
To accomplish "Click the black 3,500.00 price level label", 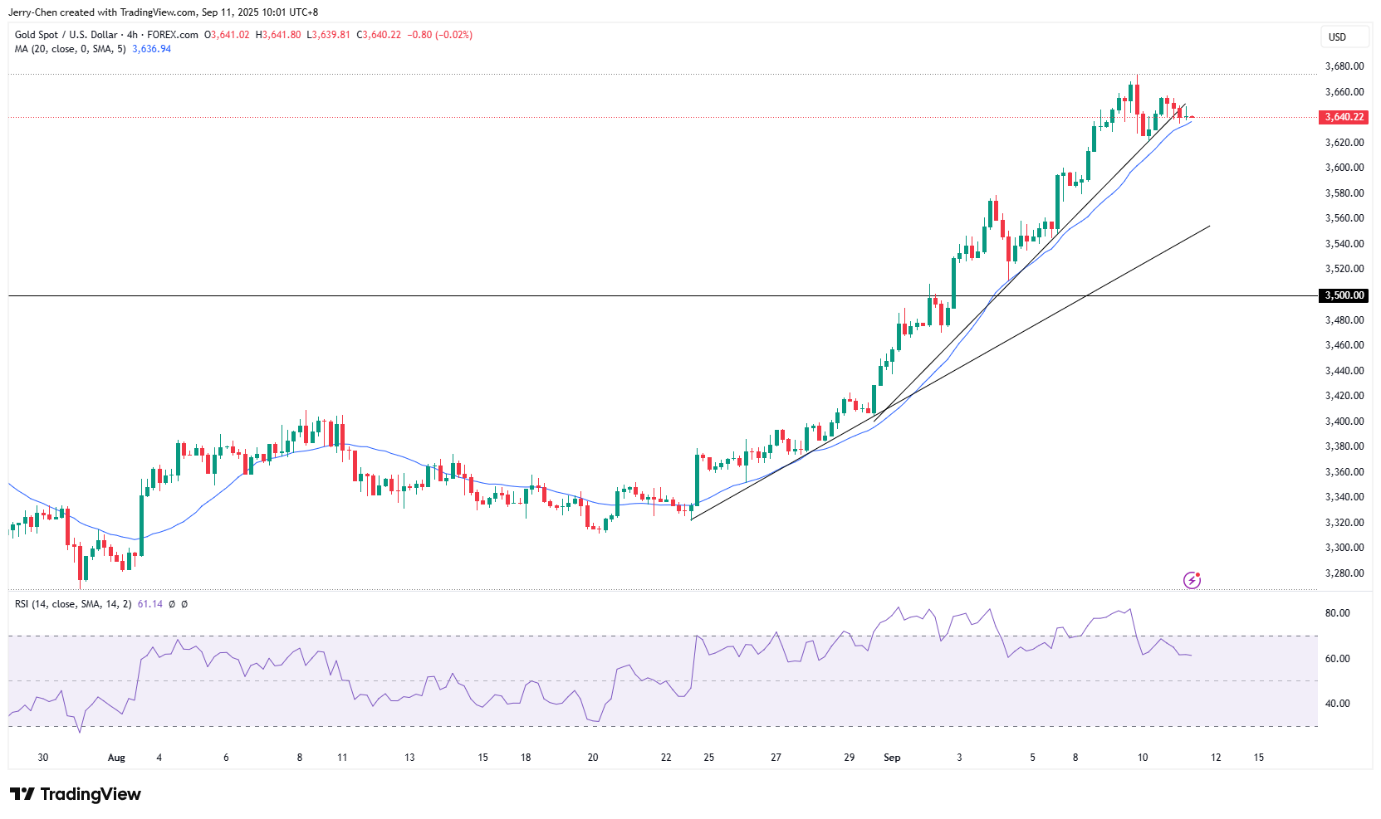I will pyautogui.click(x=1344, y=296).
